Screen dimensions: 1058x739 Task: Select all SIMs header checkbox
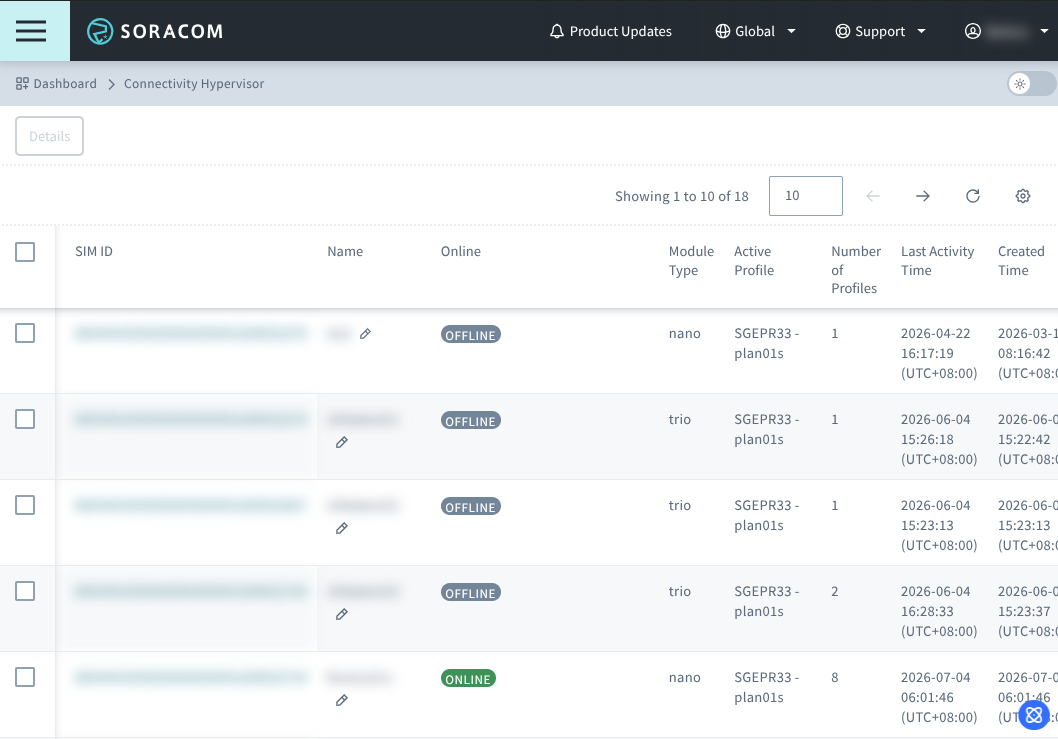click(25, 252)
